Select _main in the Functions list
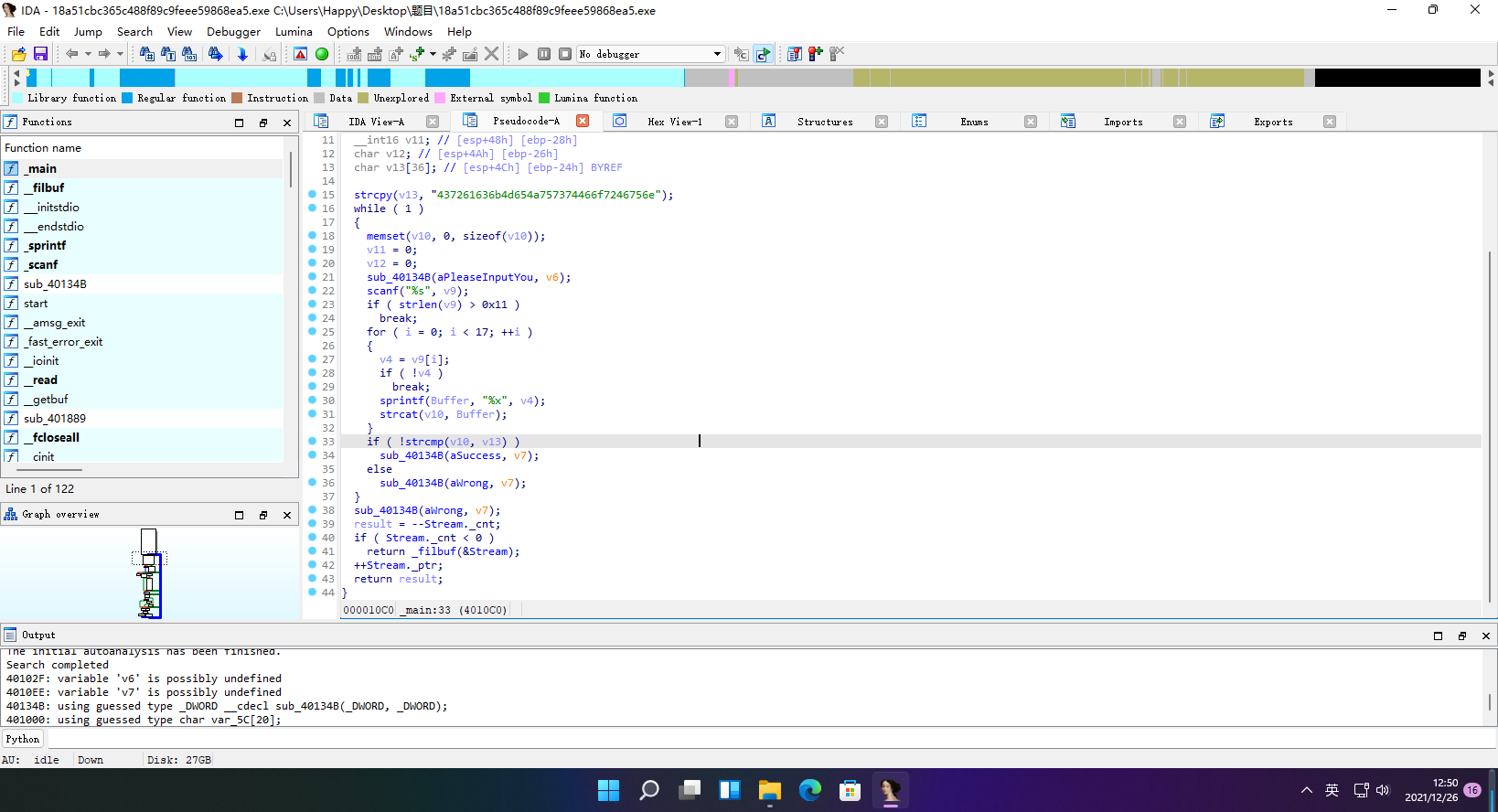The image size is (1498, 812). 143,168
